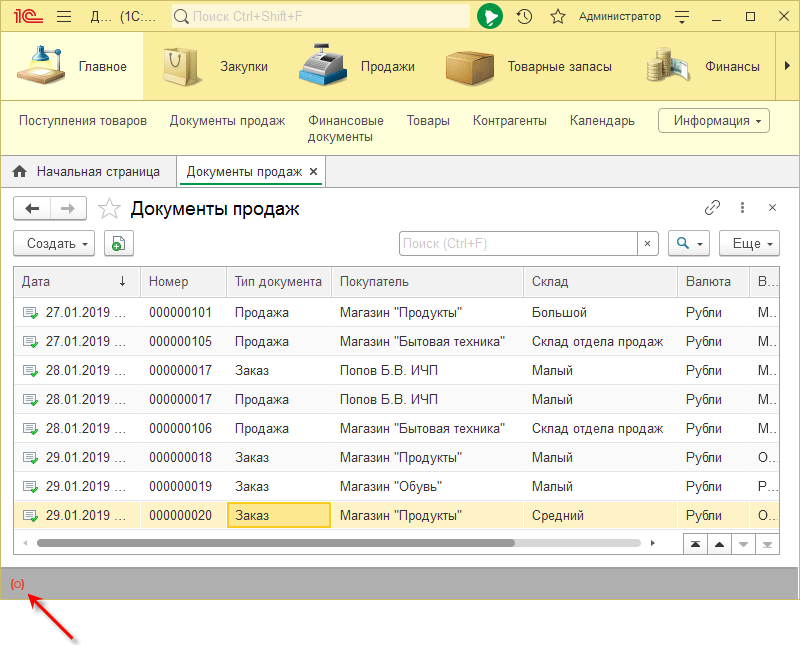Viewport: 800px width, 645px height.
Task: Sort by Дата column header
Action: click(x=77, y=282)
